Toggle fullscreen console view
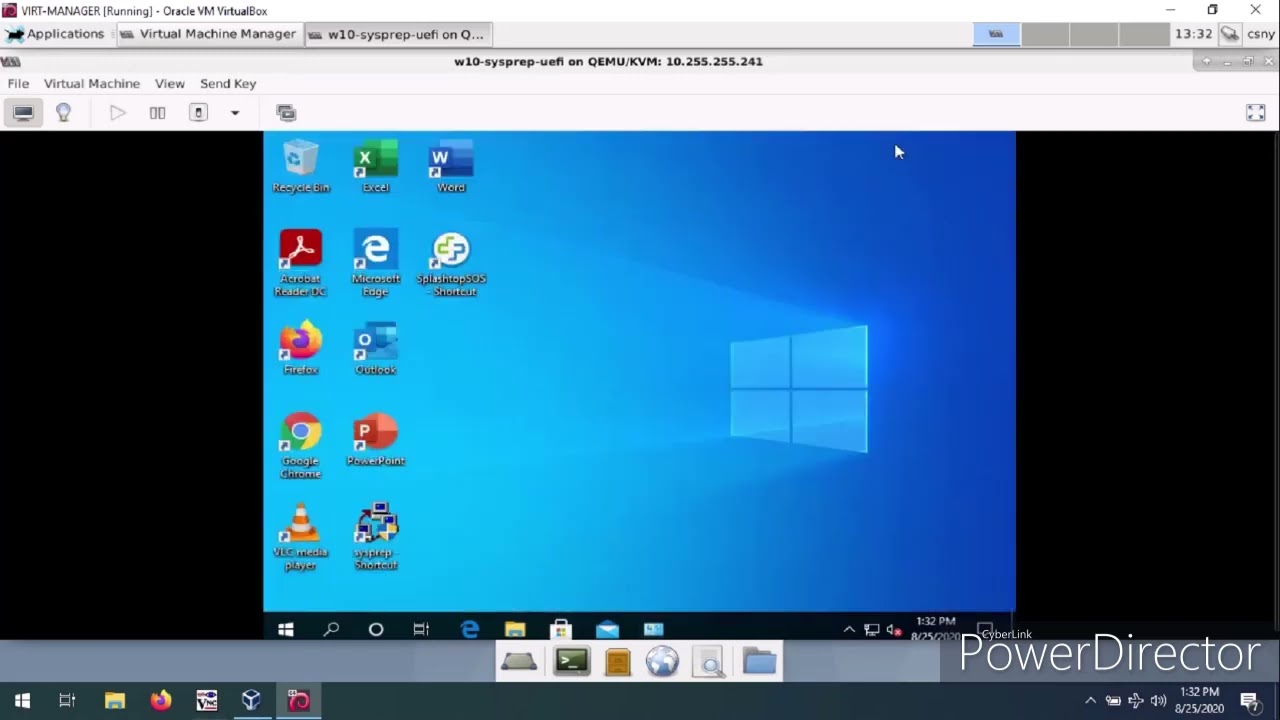 [x=1256, y=113]
